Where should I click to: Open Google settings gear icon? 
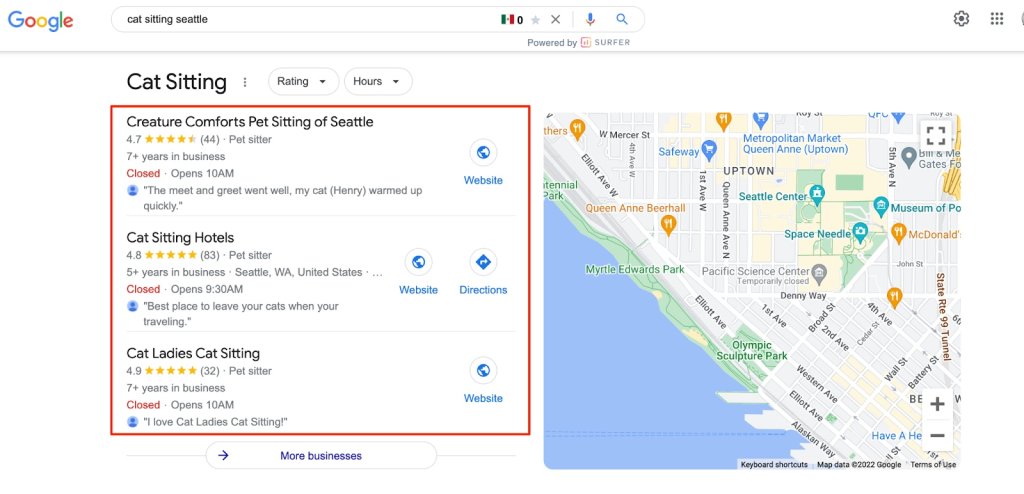tap(961, 19)
